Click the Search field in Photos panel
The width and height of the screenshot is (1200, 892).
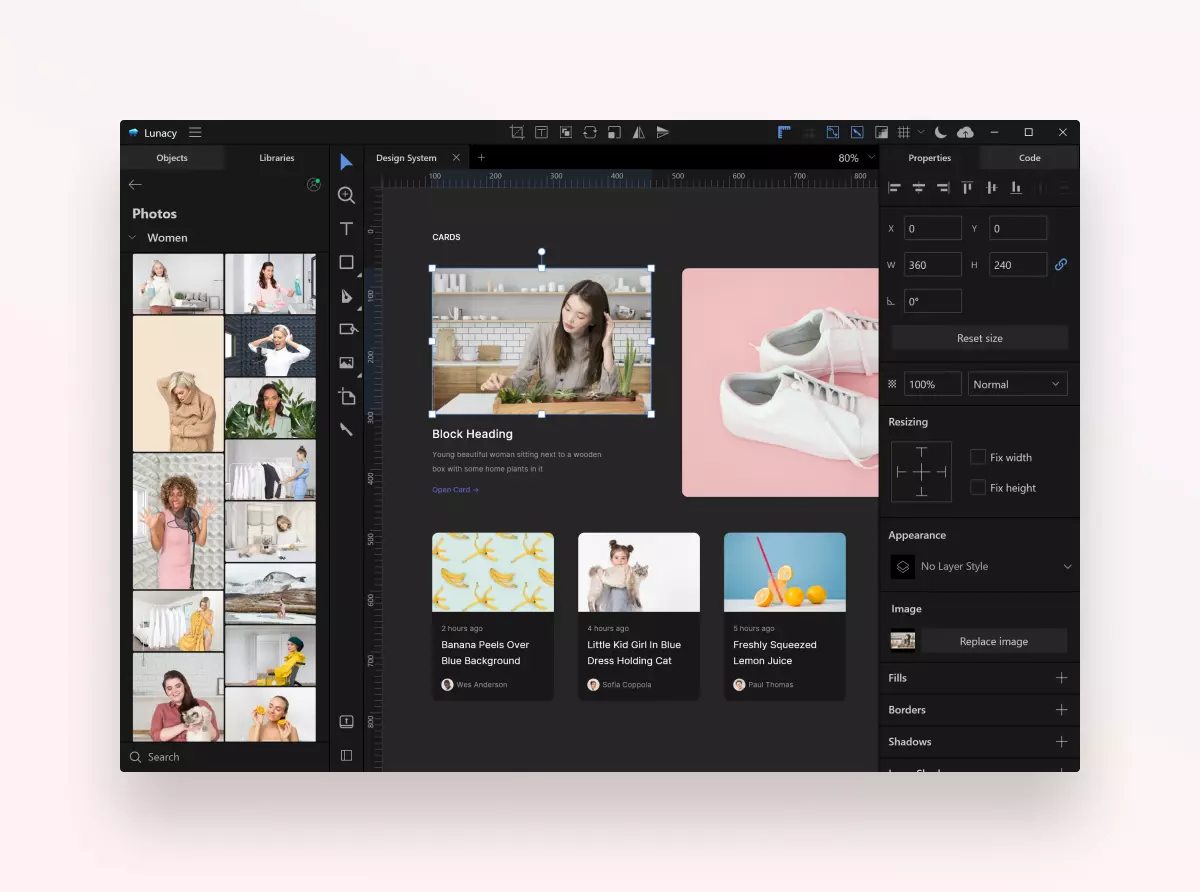(224, 757)
